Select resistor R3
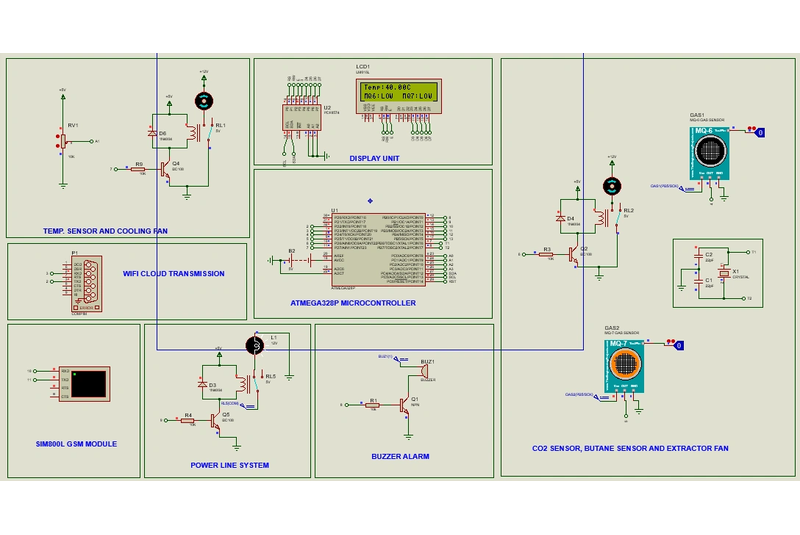800x535 pixels. [546, 254]
